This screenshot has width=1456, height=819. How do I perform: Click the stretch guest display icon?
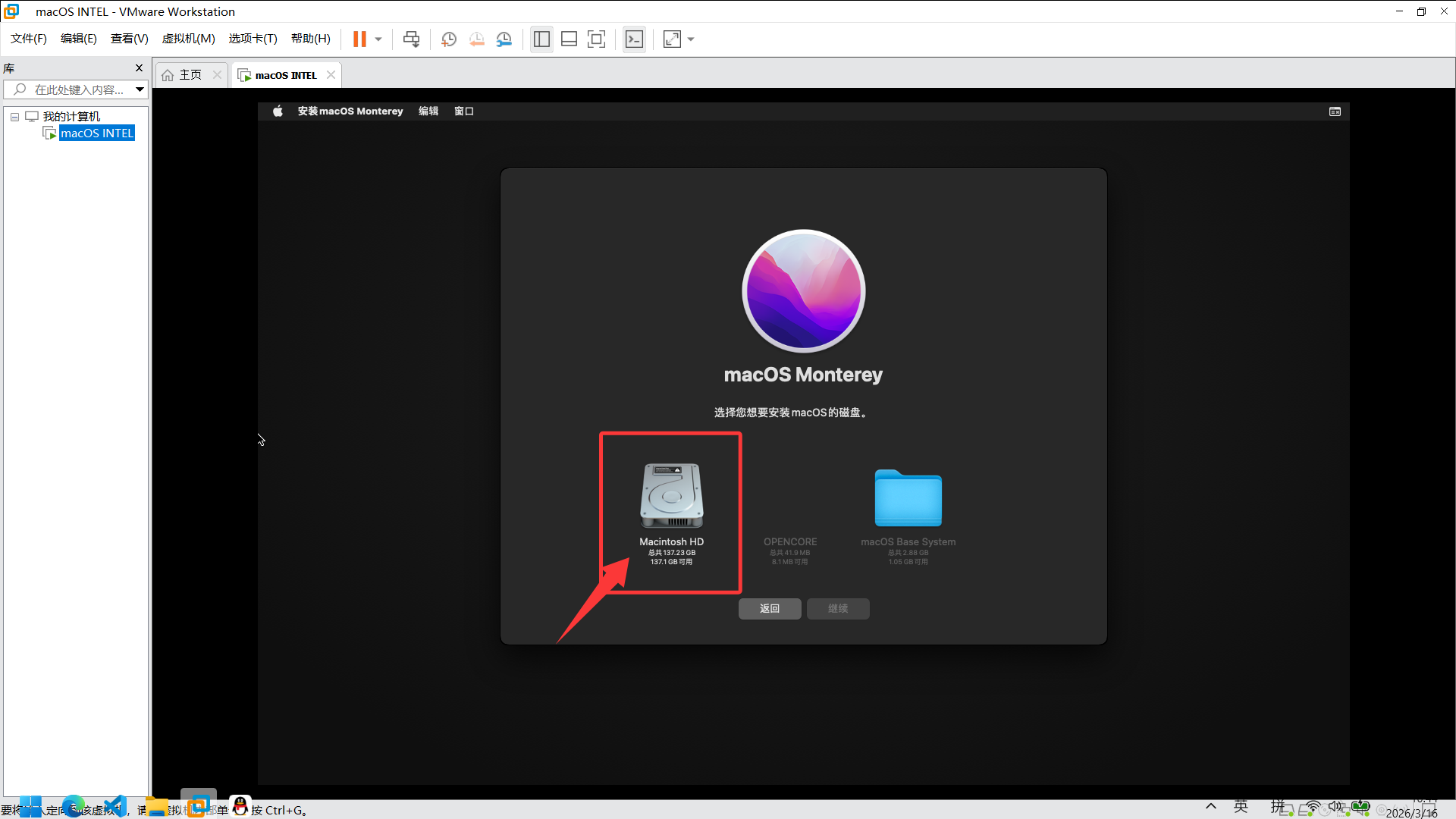click(672, 39)
